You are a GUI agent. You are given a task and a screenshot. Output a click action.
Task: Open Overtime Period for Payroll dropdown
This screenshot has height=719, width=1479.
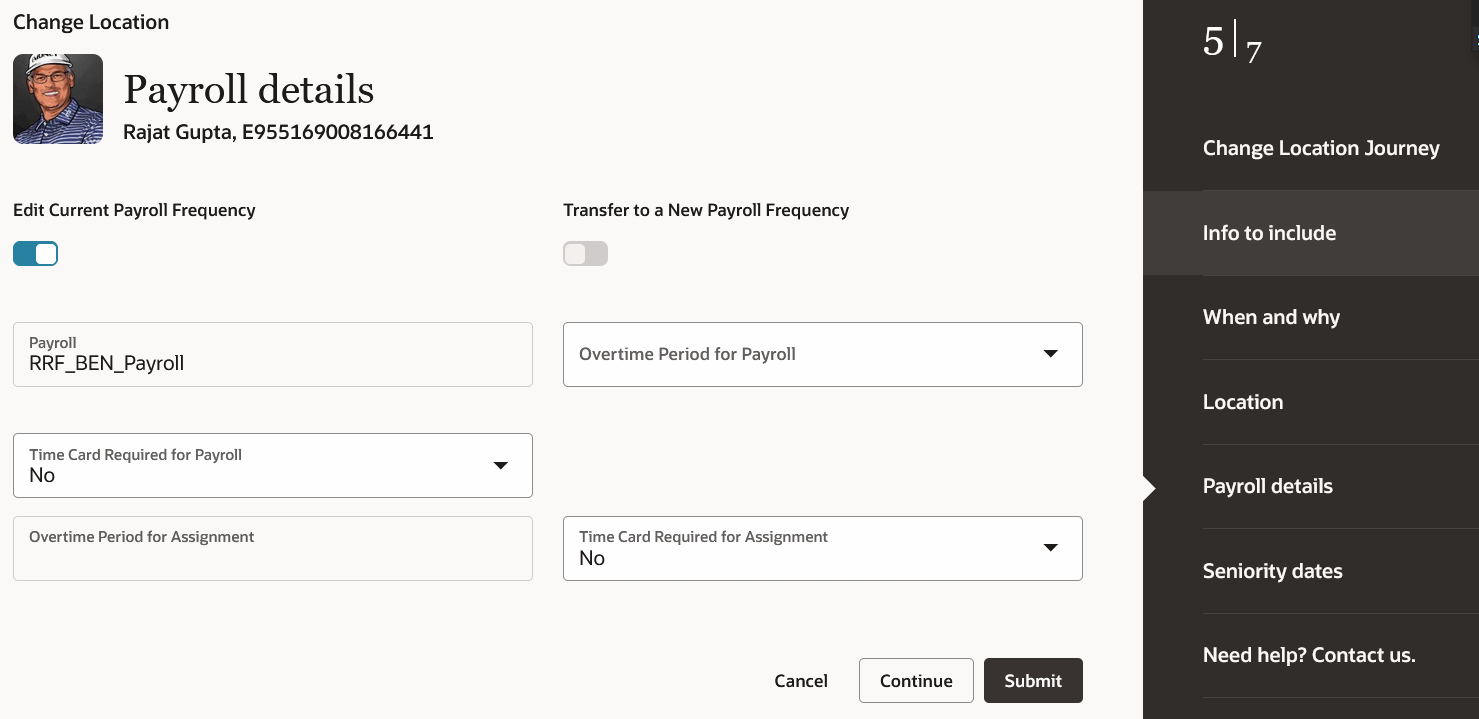click(822, 354)
